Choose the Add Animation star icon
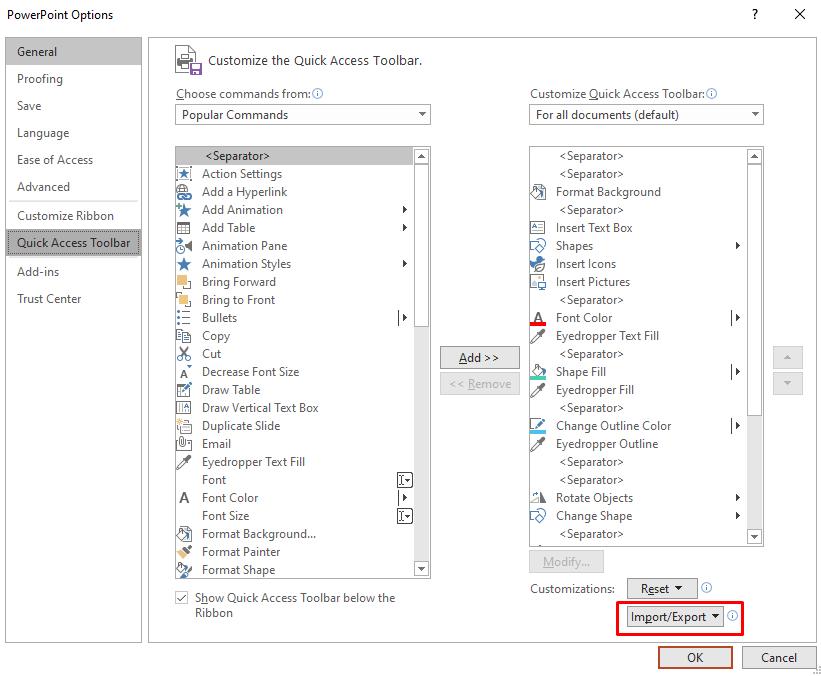This screenshot has height=676, width=821. [x=184, y=210]
